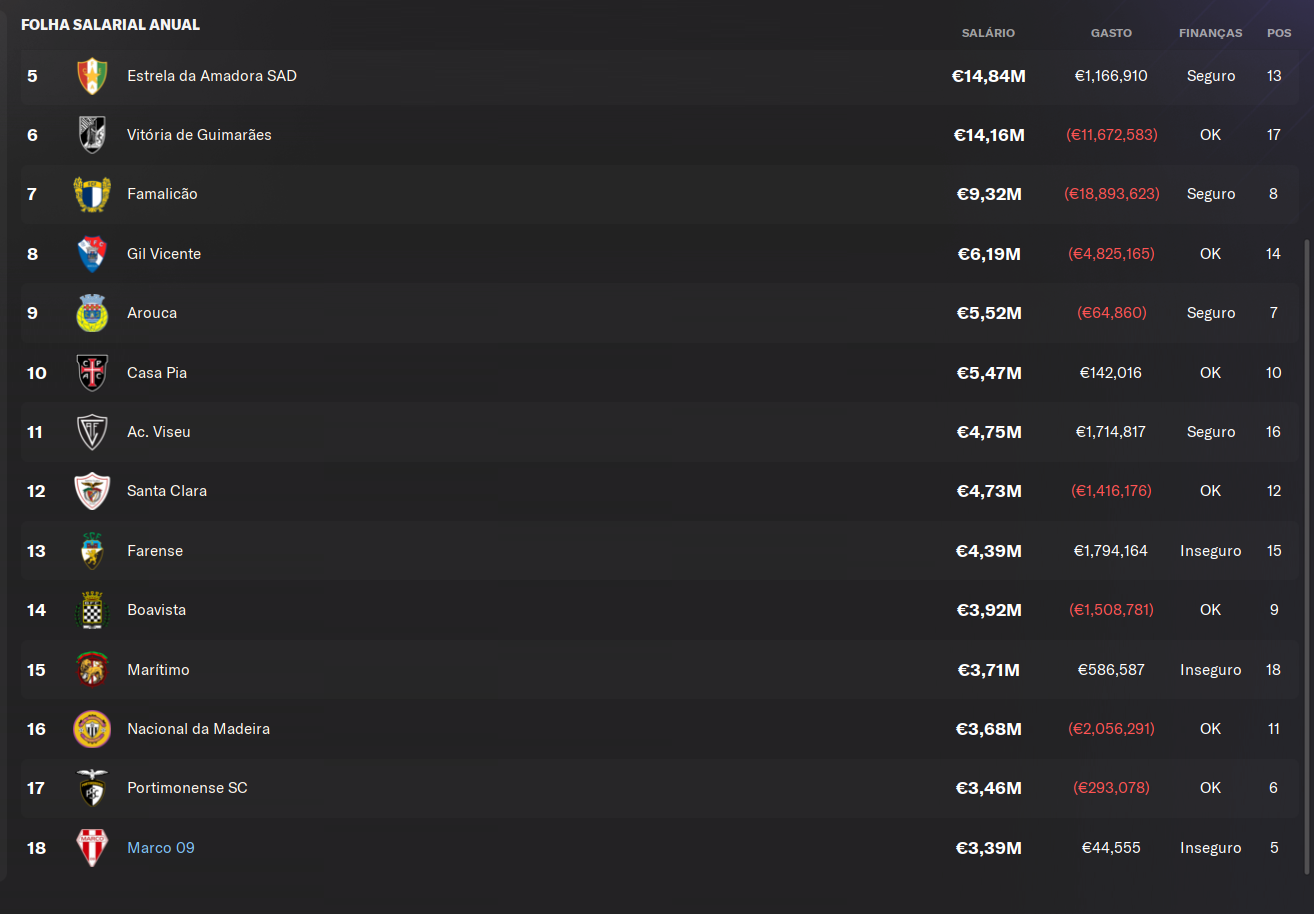Viewport: 1314px width, 914px height.
Task: Click the €5,47M salary value
Action: [989, 373]
